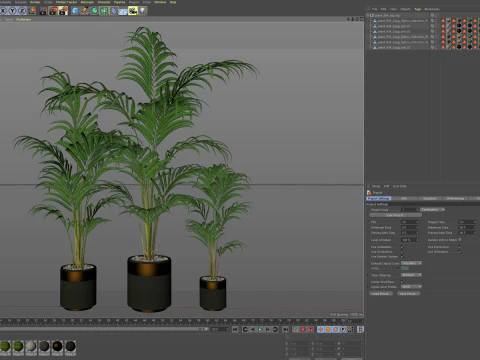
Task: Click the Load Preset button
Action: pyautogui.click(x=381, y=294)
